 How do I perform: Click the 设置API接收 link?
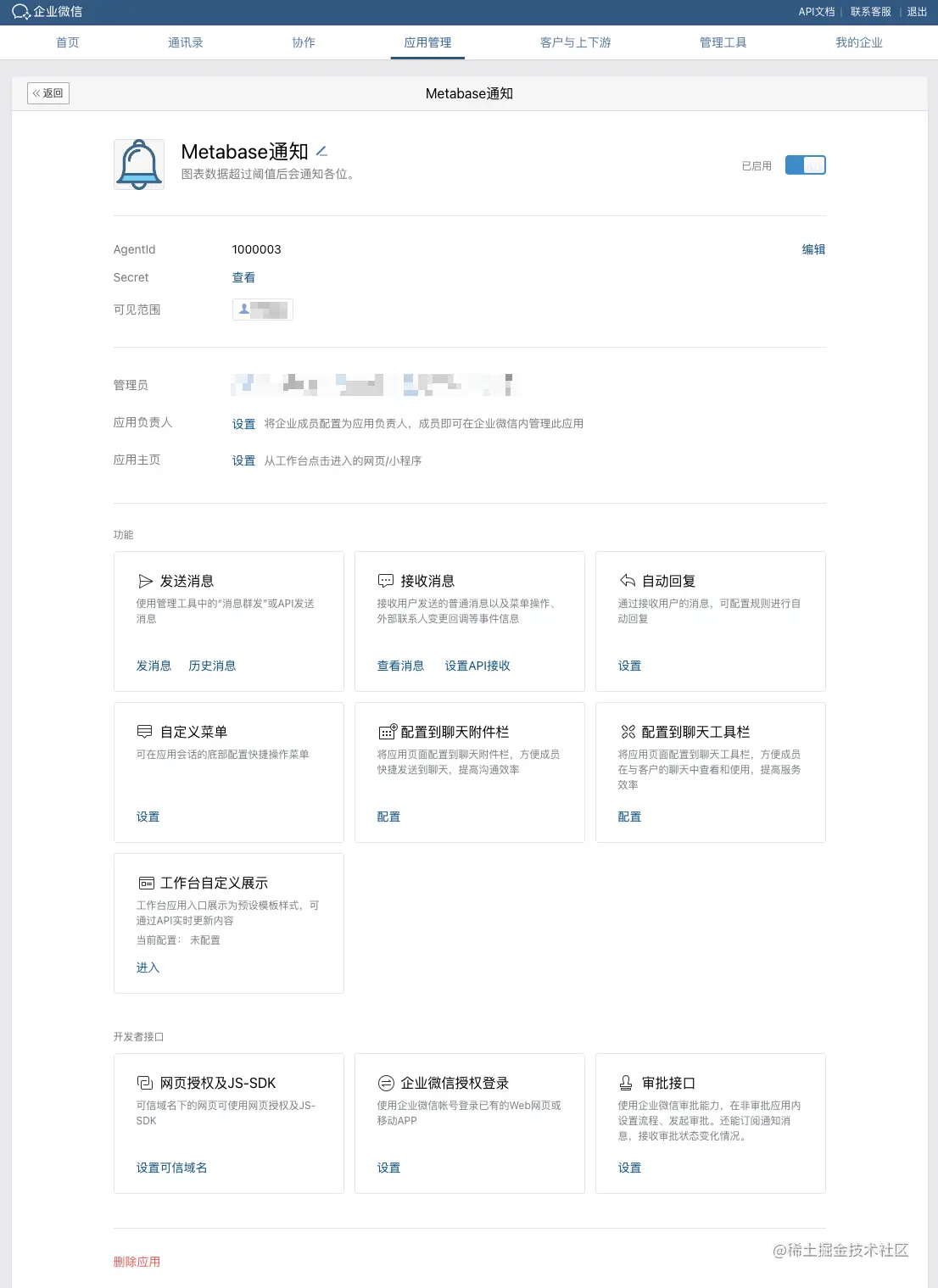tap(477, 666)
